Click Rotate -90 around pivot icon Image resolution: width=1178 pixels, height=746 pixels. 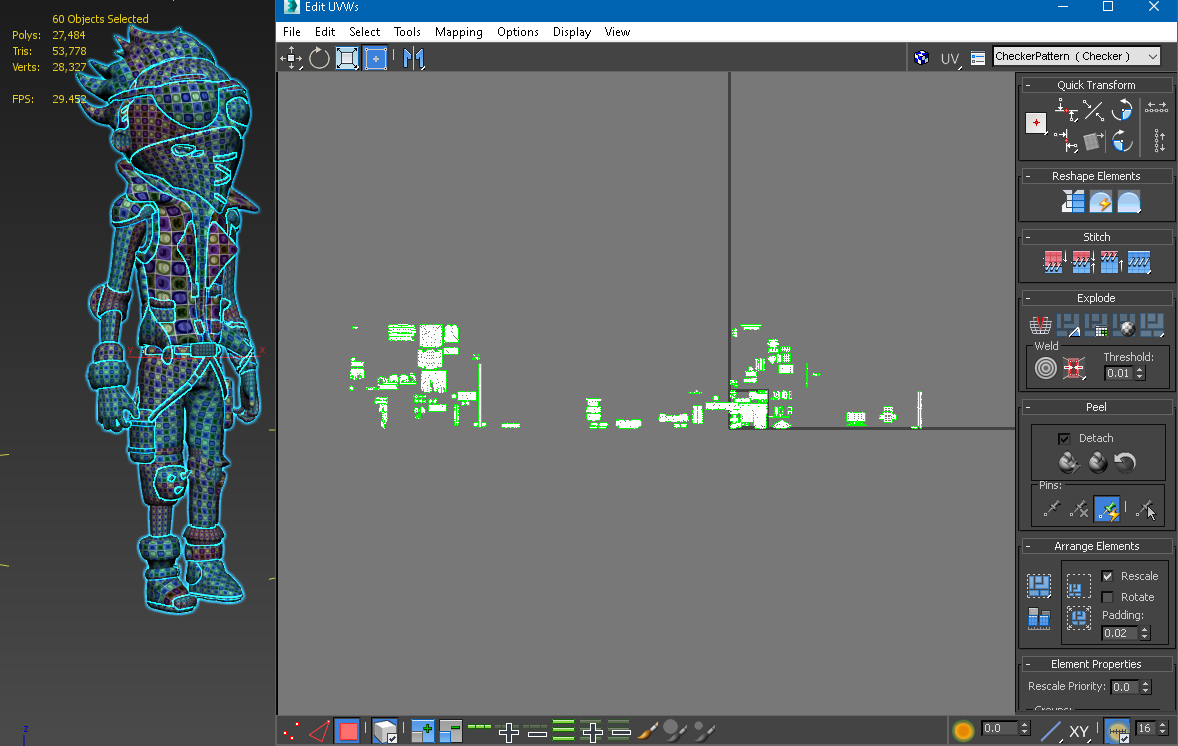click(1122, 140)
